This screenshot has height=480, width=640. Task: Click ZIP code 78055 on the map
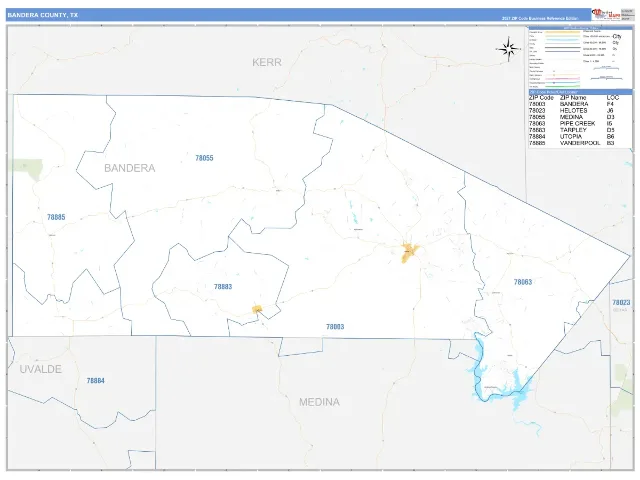[x=204, y=158]
